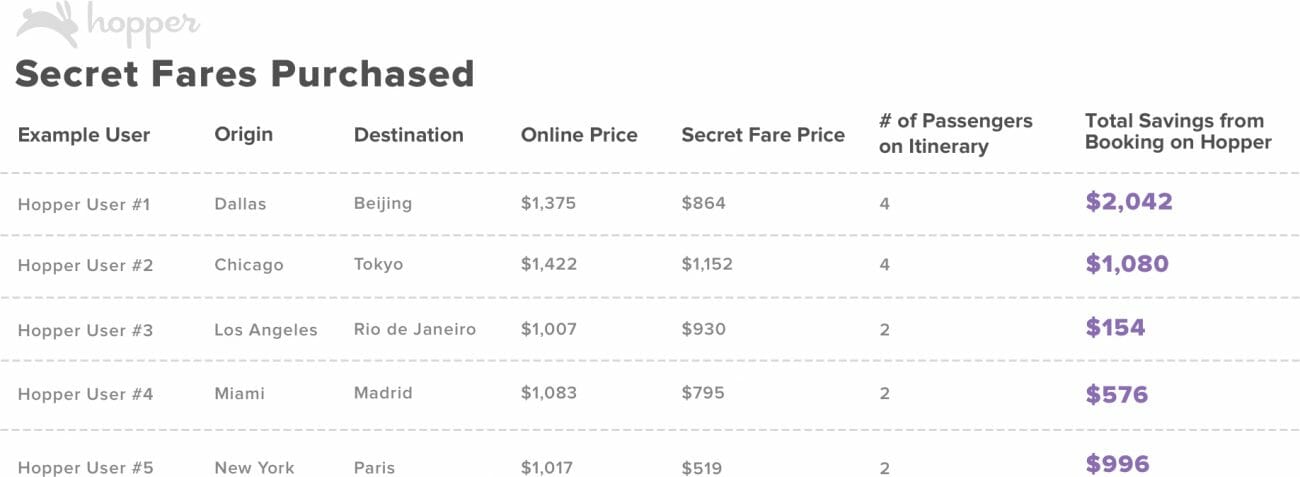Click the Example User column header
Screen dimensions: 1300x477
84,135
